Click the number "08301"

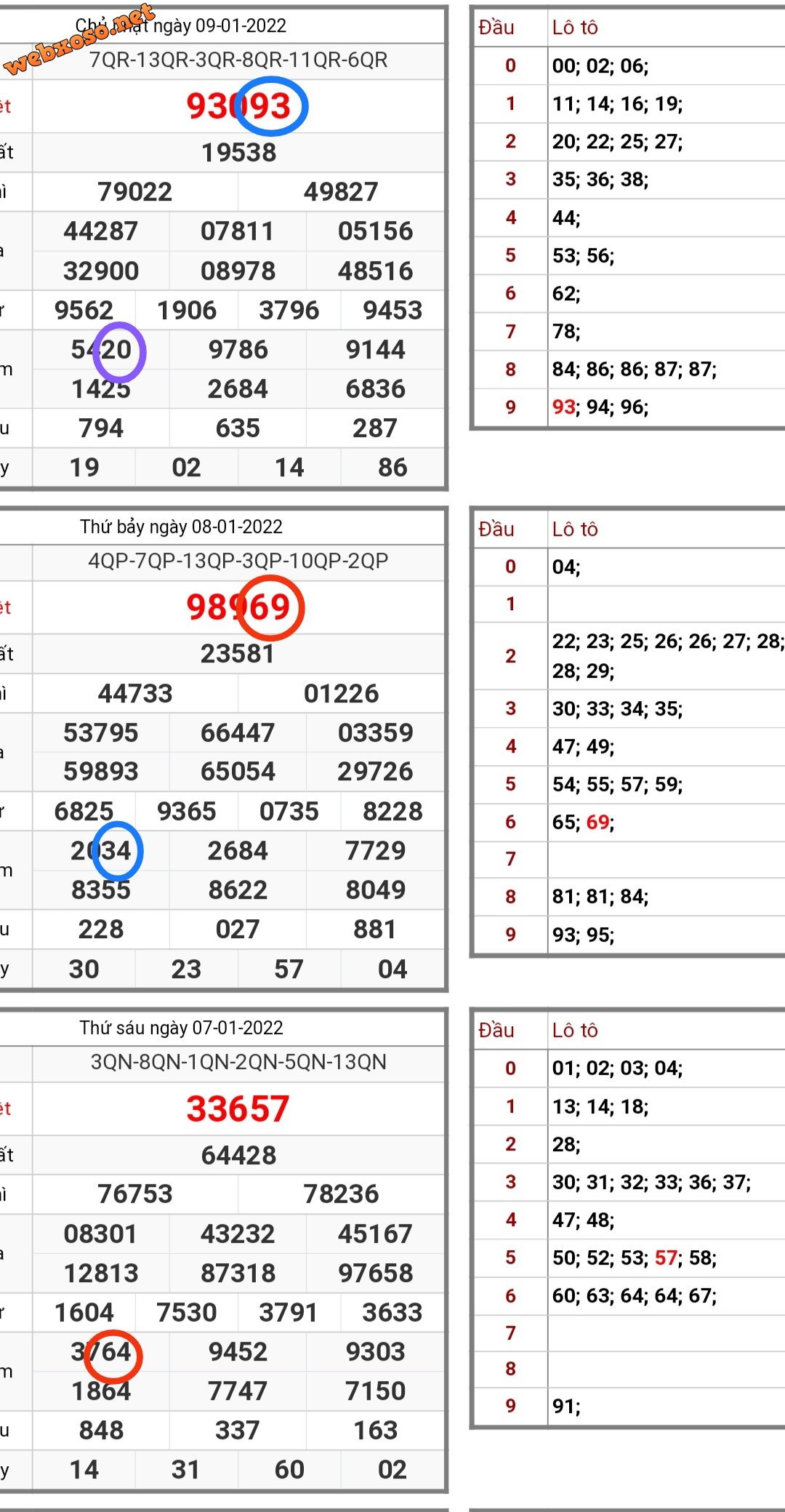click(x=101, y=1234)
